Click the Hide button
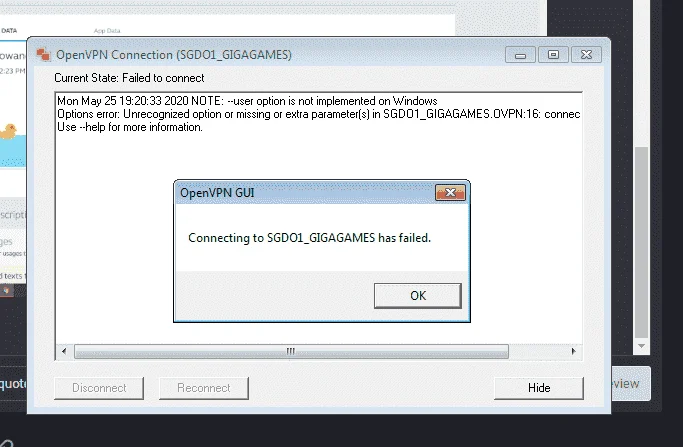This screenshot has width=683, height=447. (x=539, y=388)
